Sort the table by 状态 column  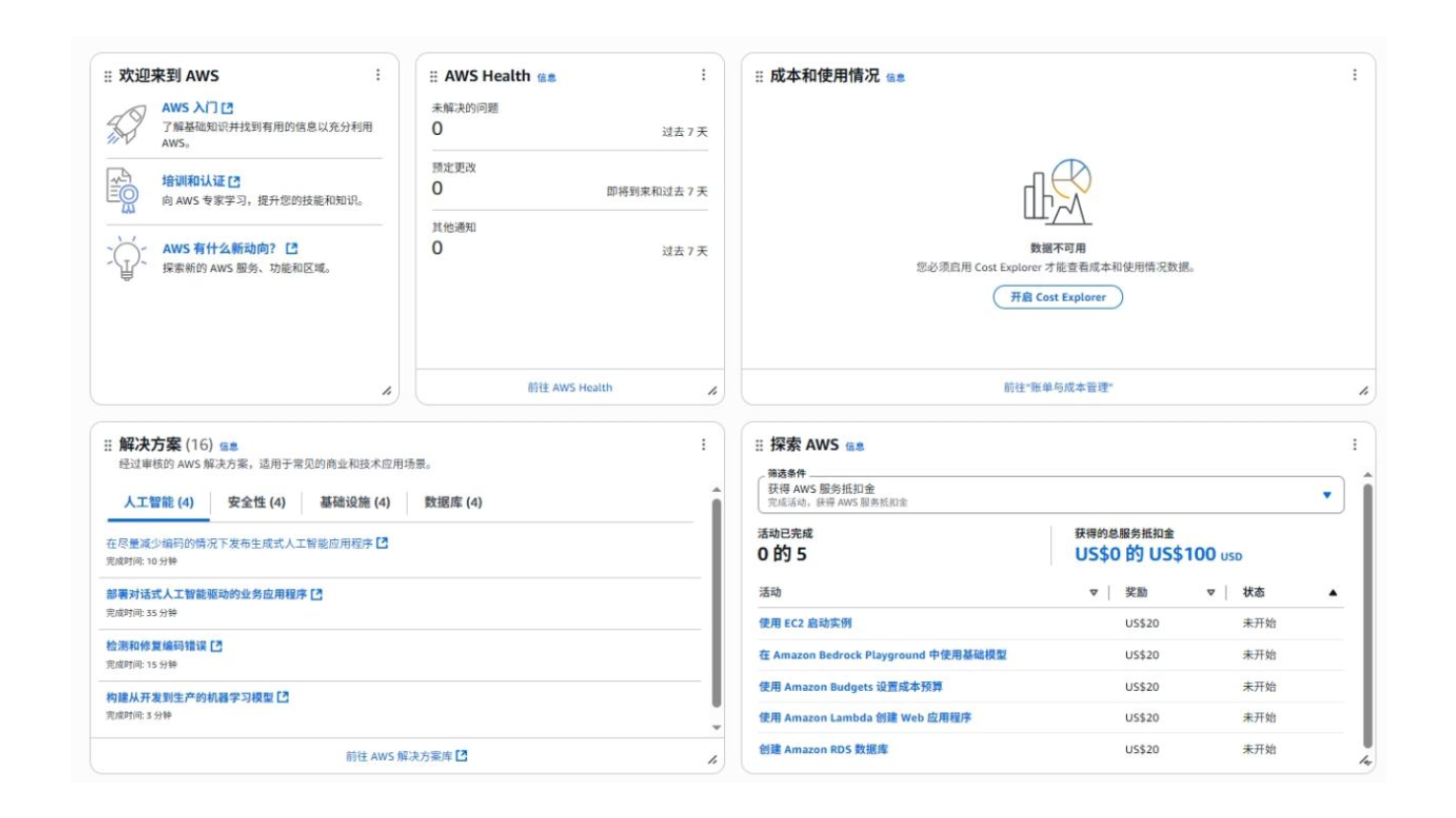click(x=1333, y=592)
